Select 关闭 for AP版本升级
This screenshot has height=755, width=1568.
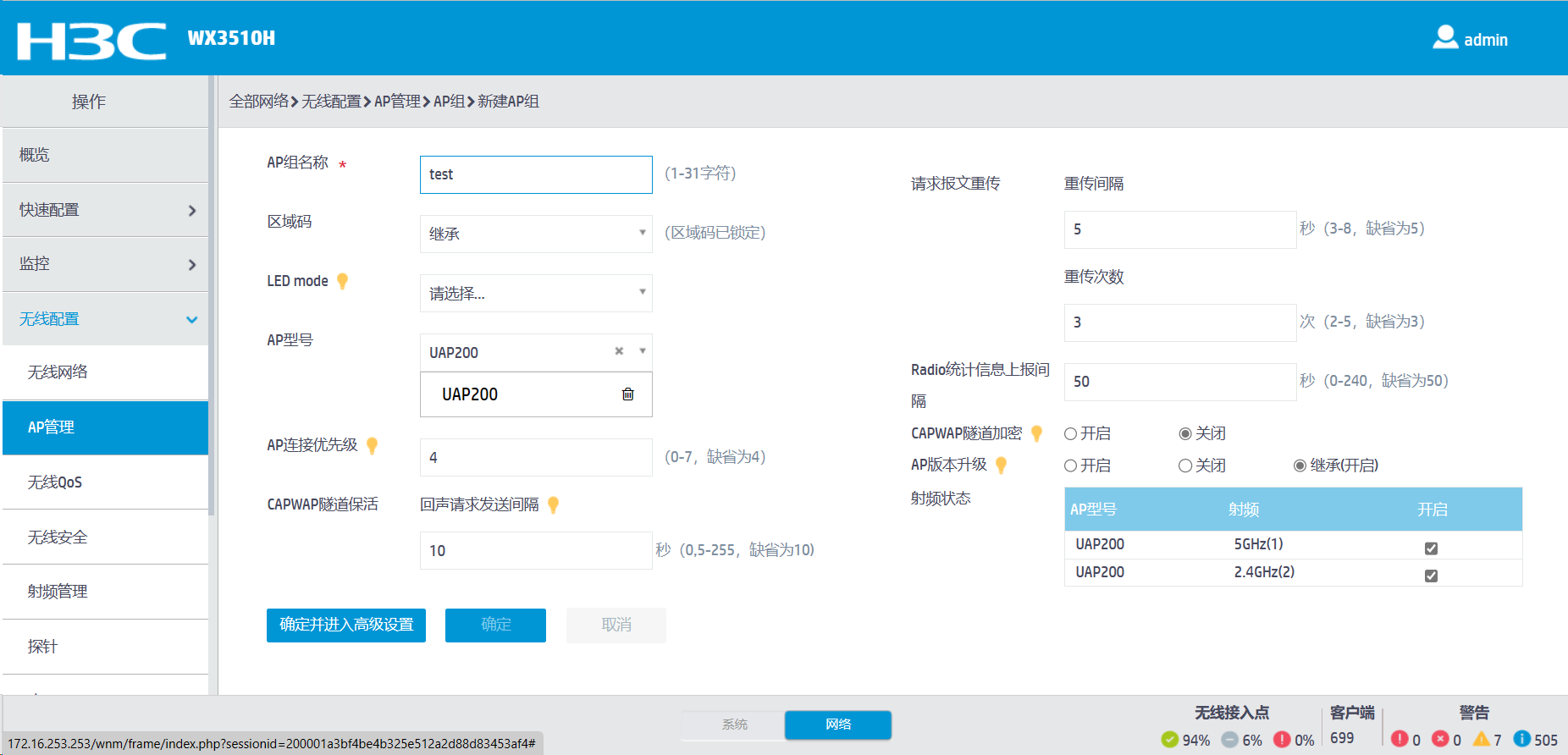click(x=1185, y=466)
